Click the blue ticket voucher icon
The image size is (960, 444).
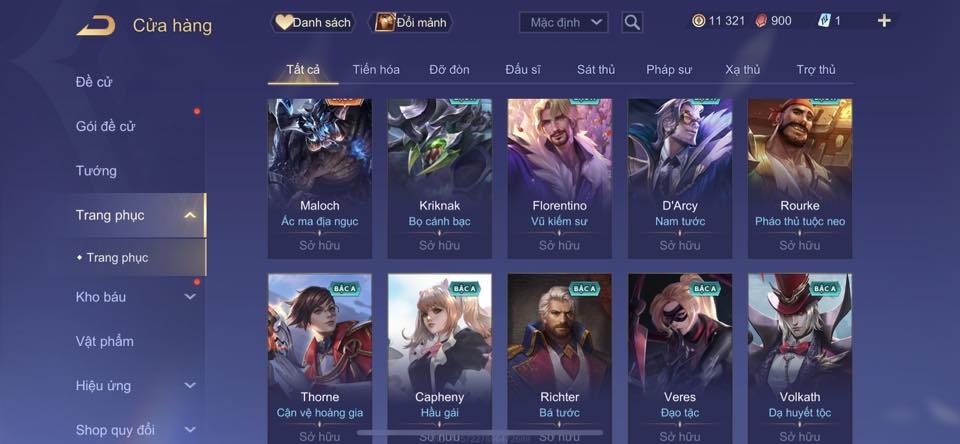pyautogui.click(x=824, y=21)
